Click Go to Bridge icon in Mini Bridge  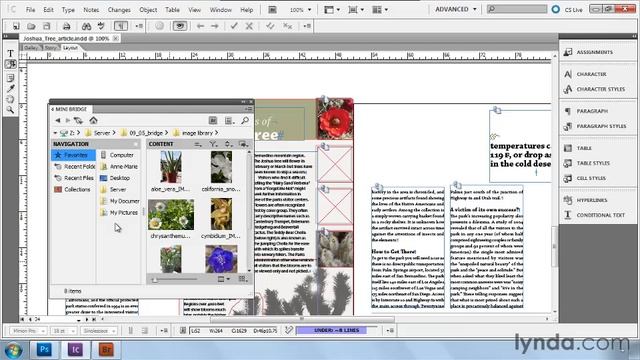click(213, 120)
